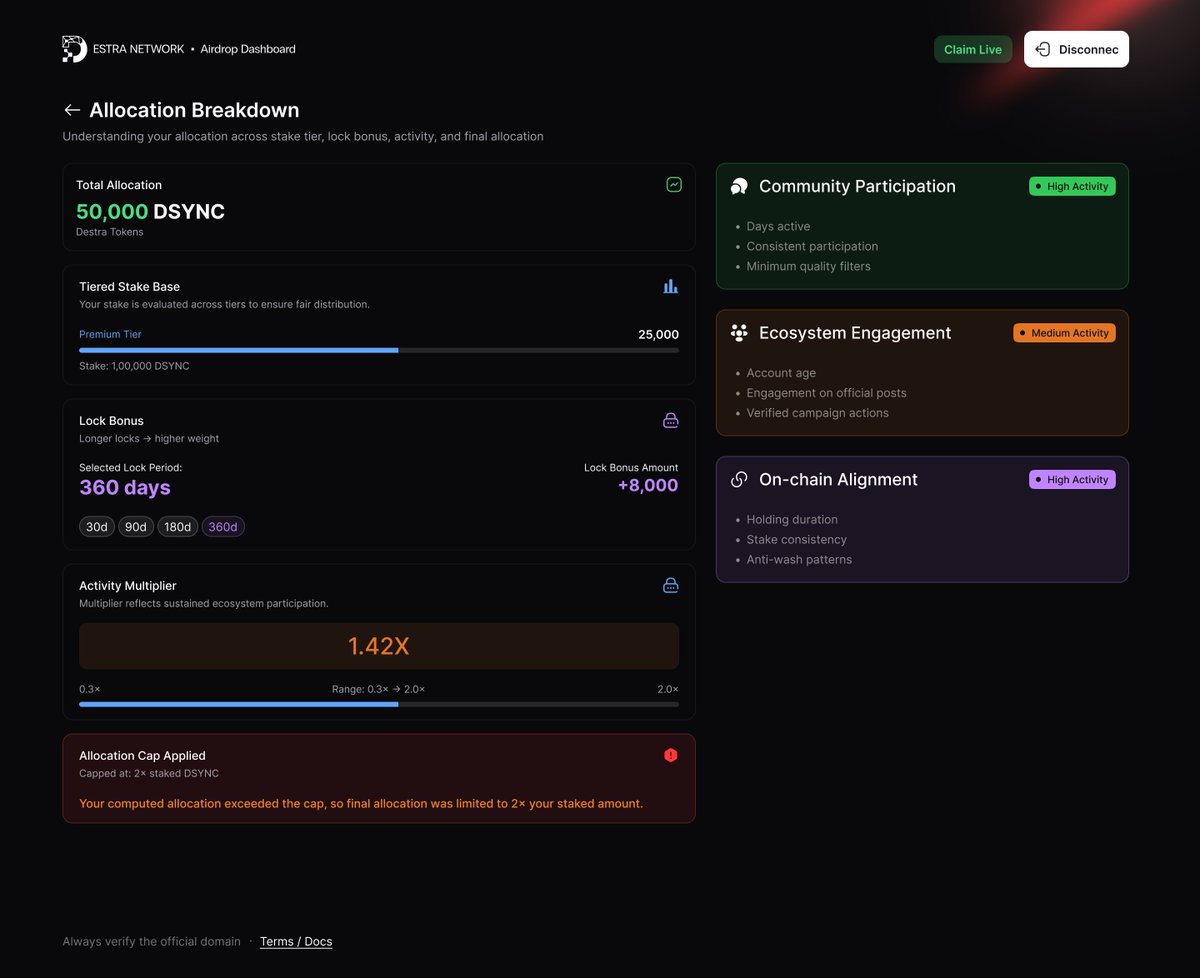1200x978 pixels.
Task: Click the Community Participation card title
Action: click(x=857, y=186)
